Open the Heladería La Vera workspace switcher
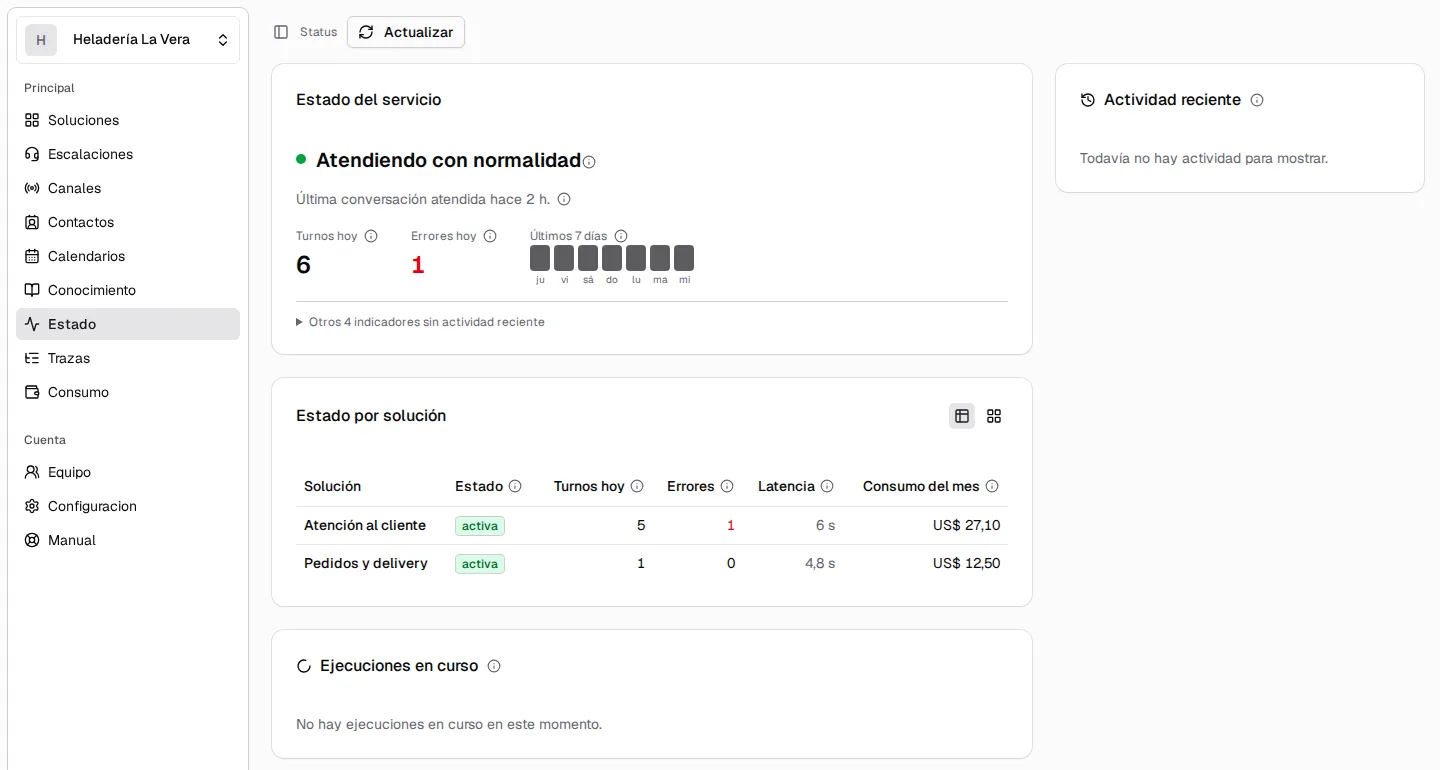The width and height of the screenshot is (1440, 770). 128,40
